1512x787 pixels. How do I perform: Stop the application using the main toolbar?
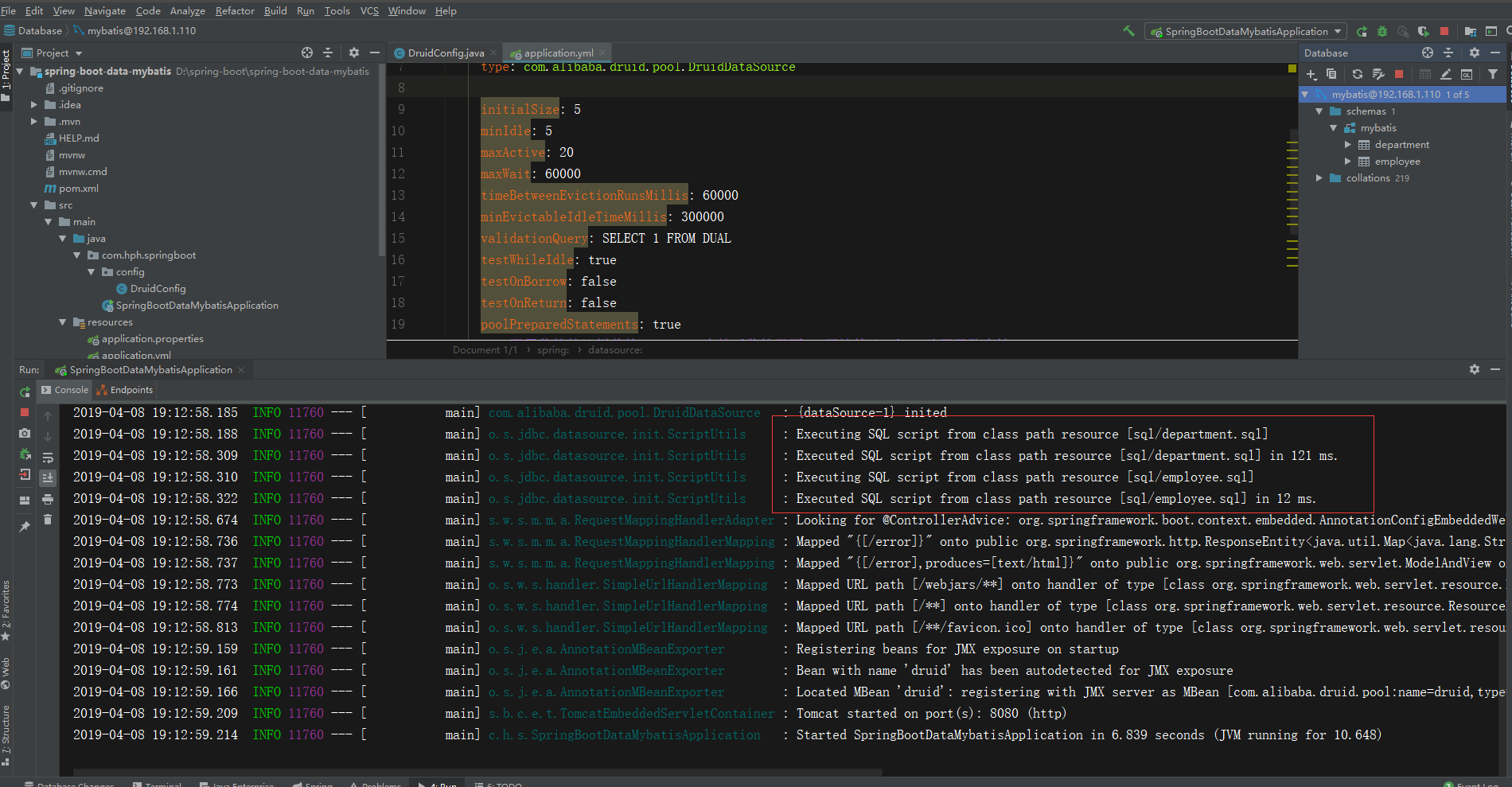click(x=1444, y=31)
